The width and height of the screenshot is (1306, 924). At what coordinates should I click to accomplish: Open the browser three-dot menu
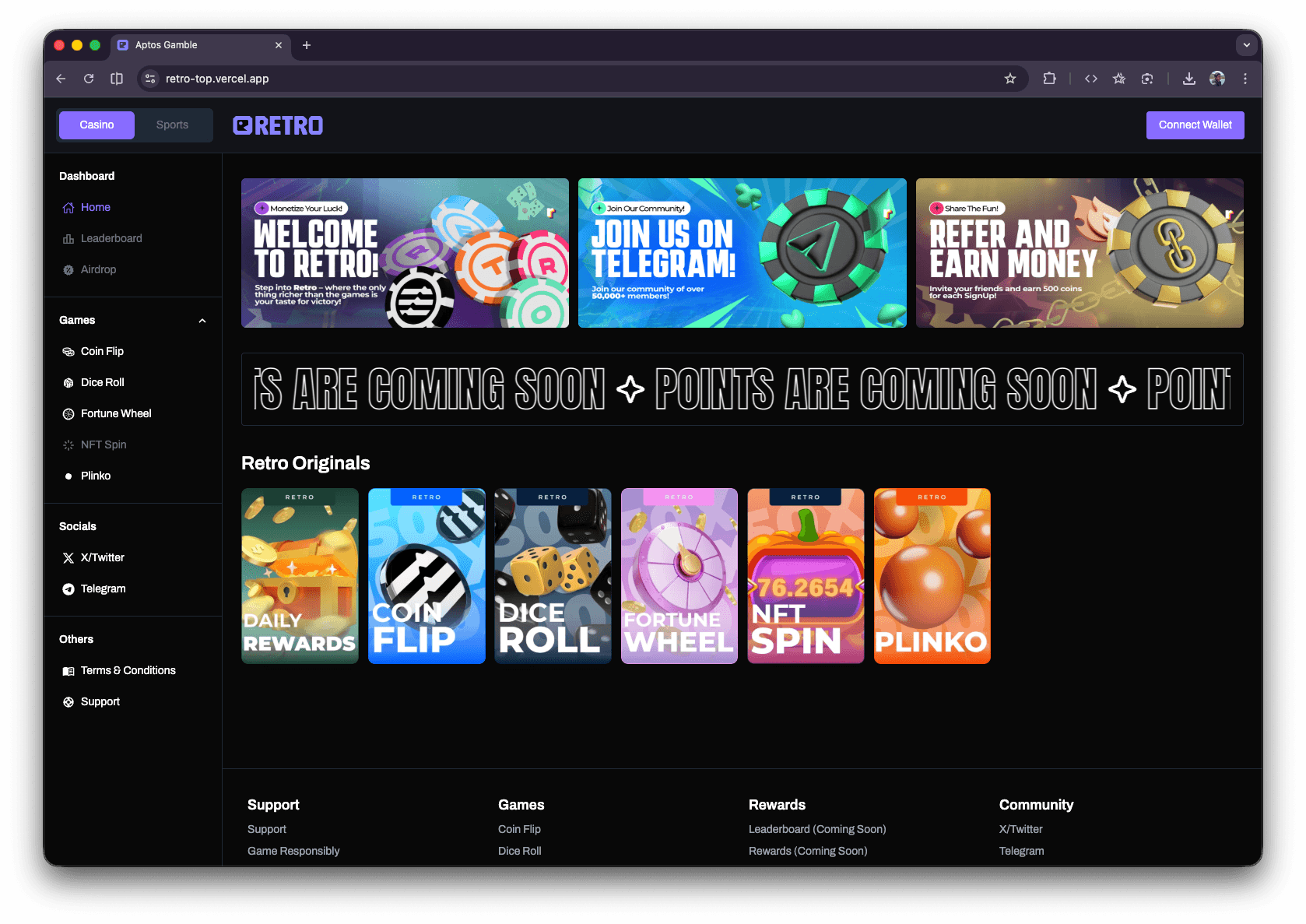(x=1245, y=79)
